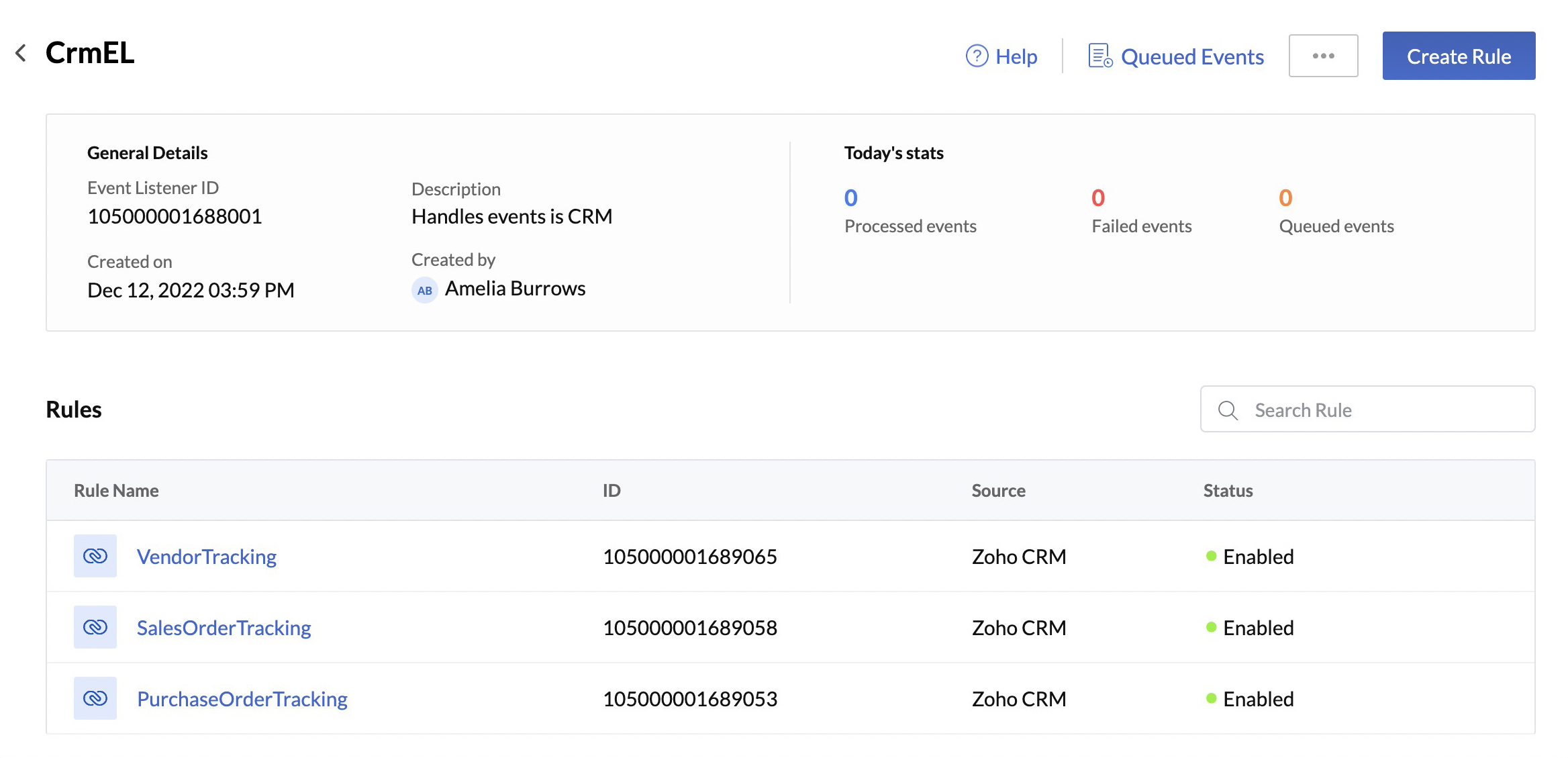Sort rules by the Rule Name column
The width and height of the screenshot is (1568, 758).
(x=116, y=490)
